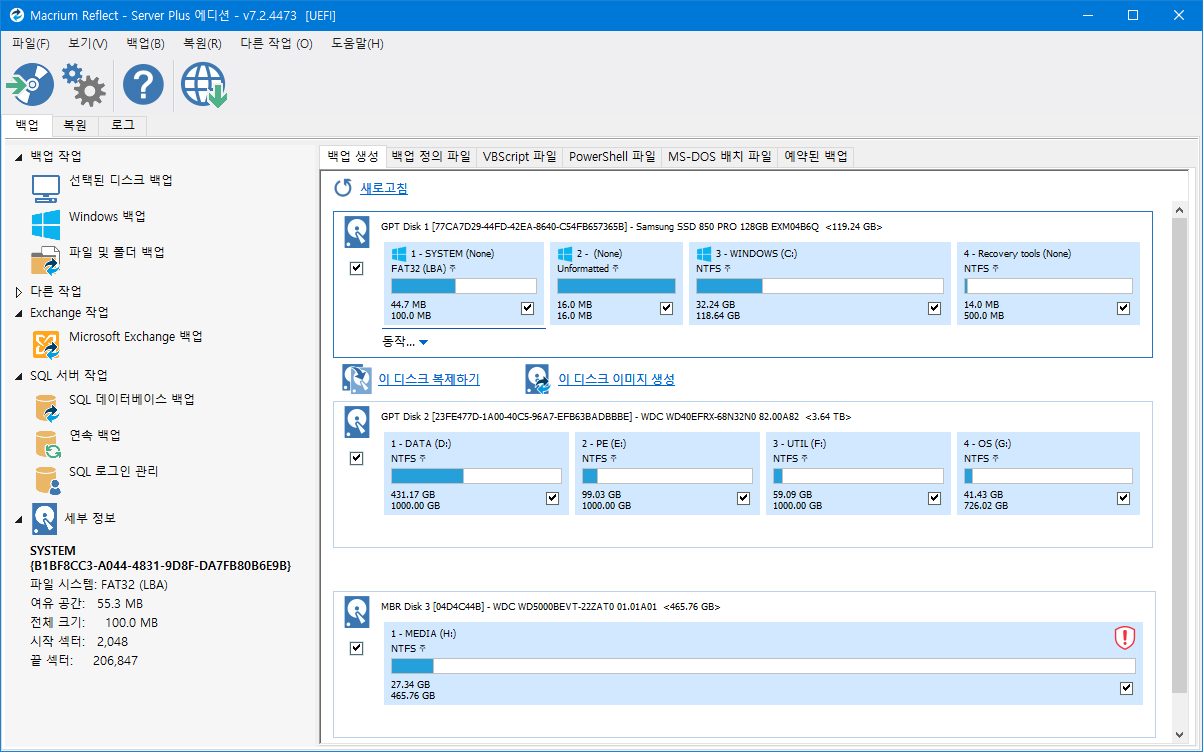Click the 1 - DATA (D:) usage bar
Viewport: 1203px width, 752px height.
pyautogui.click(x=476, y=476)
